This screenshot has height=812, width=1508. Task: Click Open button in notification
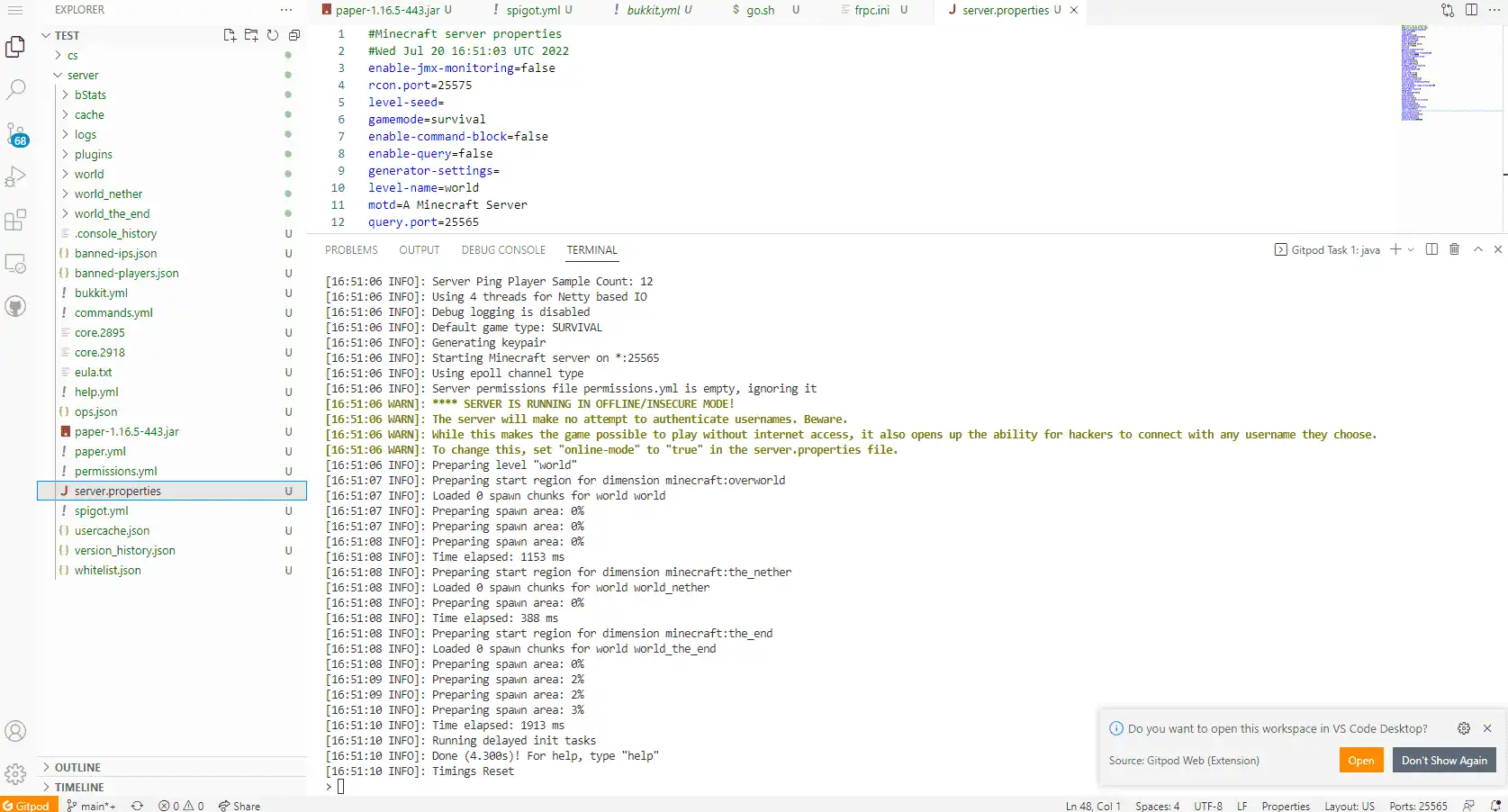tap(1360, 760)
